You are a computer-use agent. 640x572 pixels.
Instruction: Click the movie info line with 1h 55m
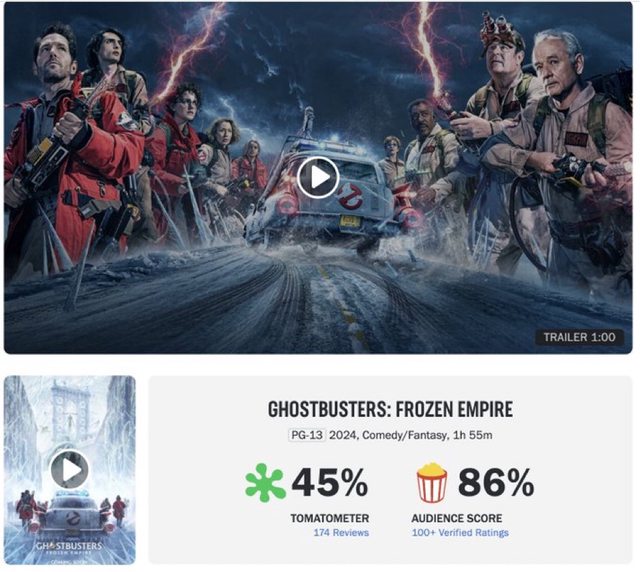(390, 435)
